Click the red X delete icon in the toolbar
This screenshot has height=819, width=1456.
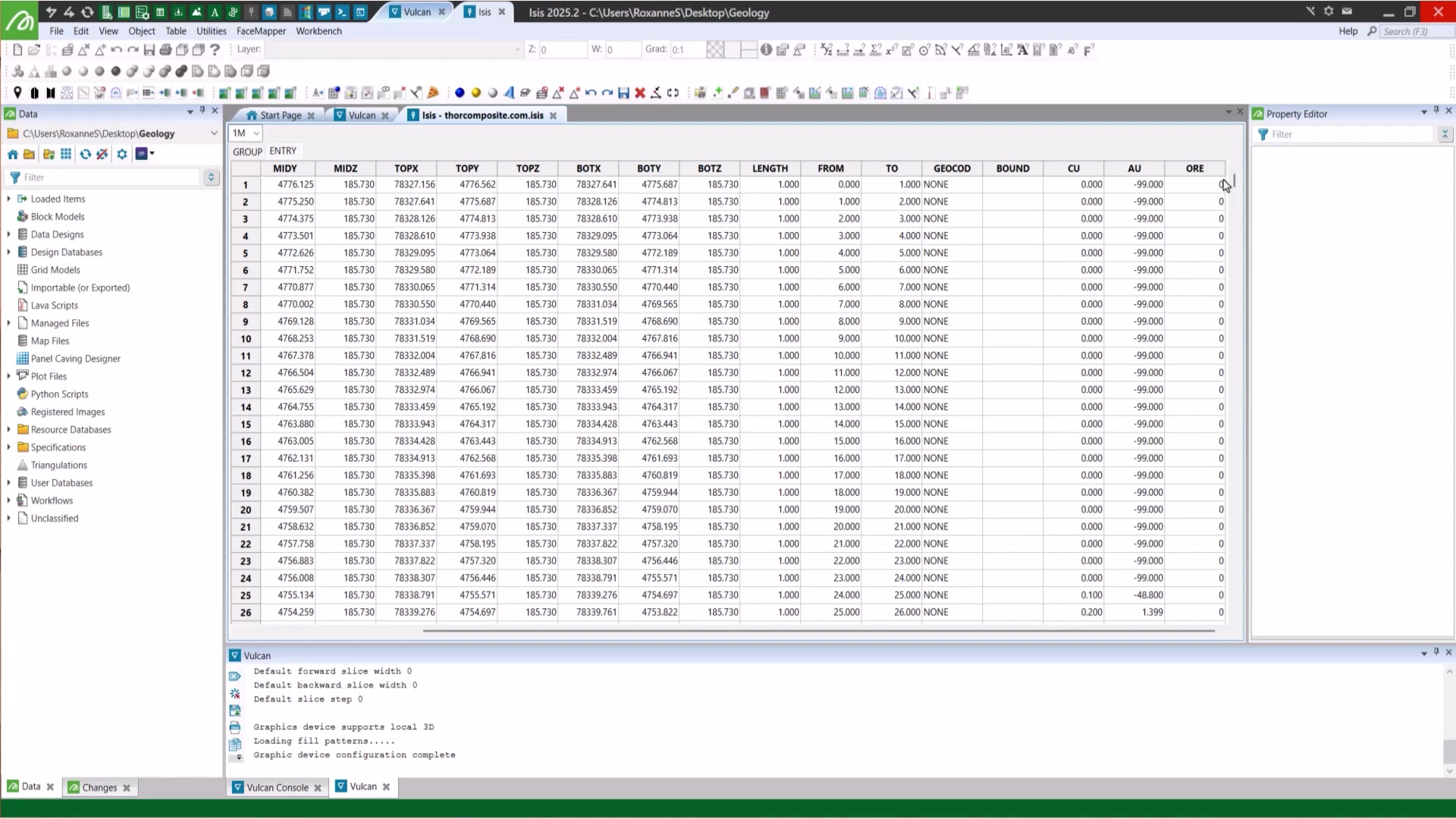(x=640, y=93)
